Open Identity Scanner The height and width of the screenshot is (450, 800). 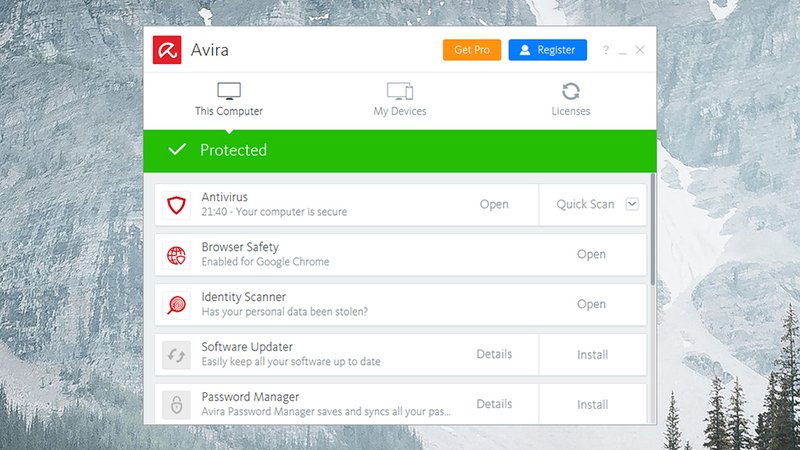[x=591, y=304]
